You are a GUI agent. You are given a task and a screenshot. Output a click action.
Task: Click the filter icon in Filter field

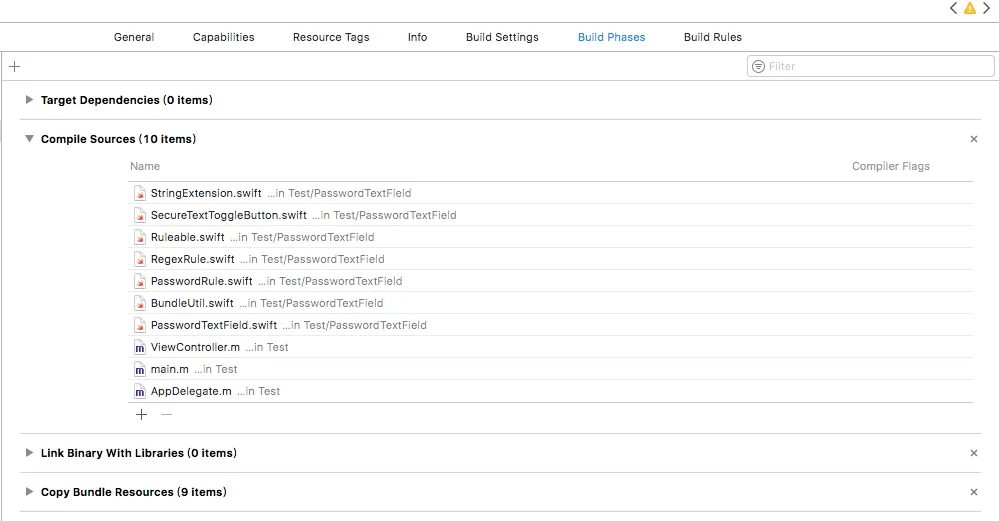pos(758,66)
